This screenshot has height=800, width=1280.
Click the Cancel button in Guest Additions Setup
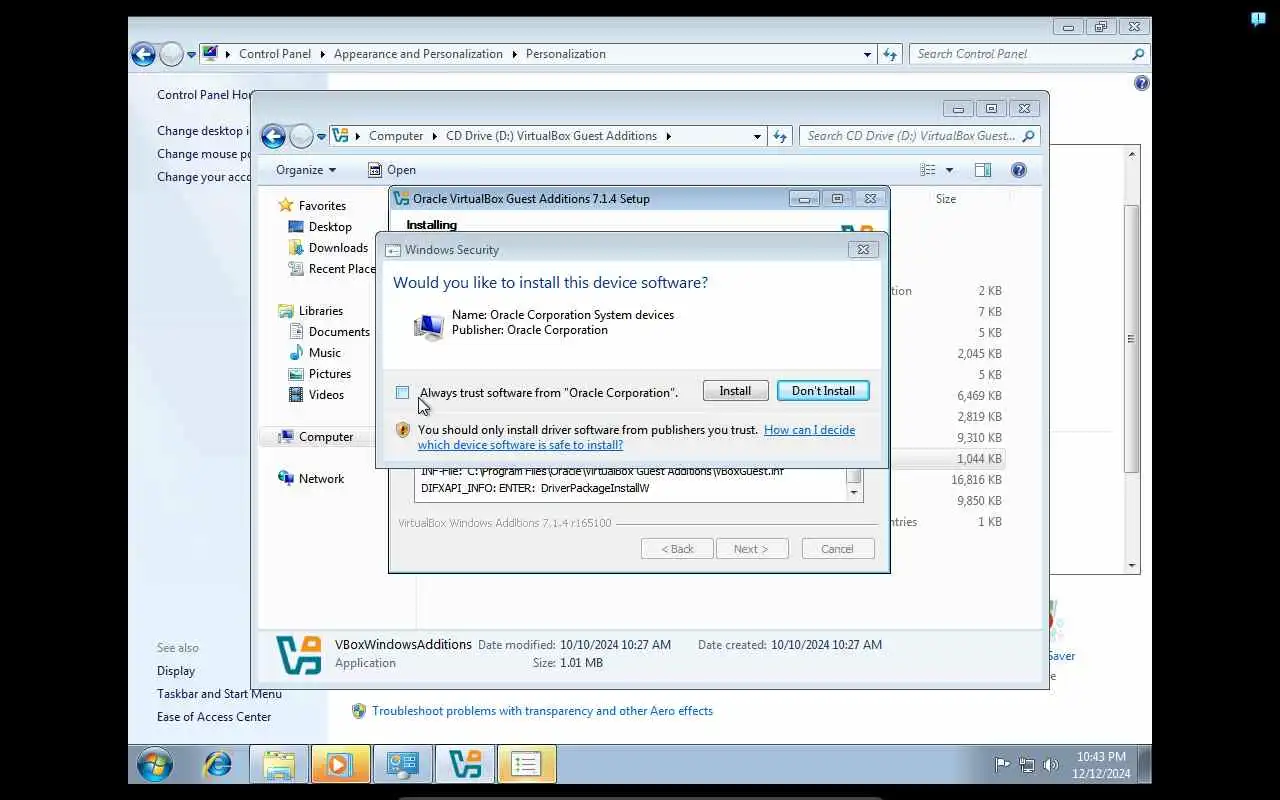point(838,549)
